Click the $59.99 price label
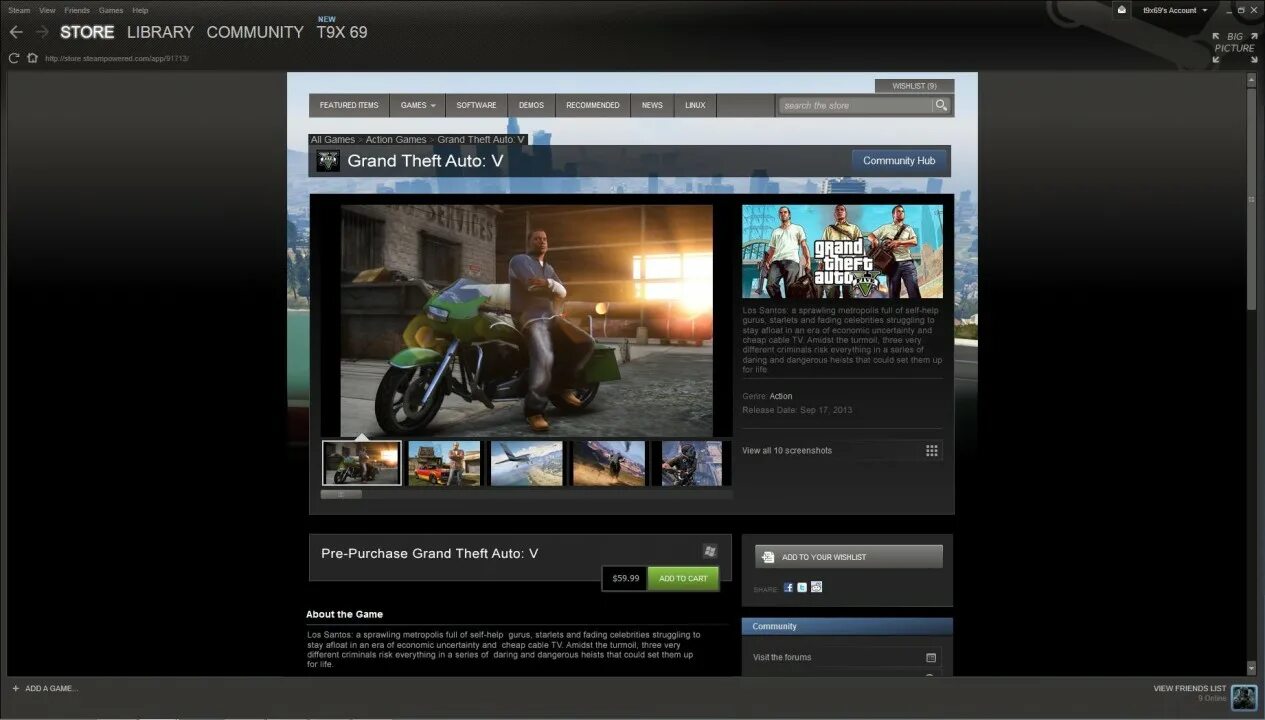 coord(625,578)
